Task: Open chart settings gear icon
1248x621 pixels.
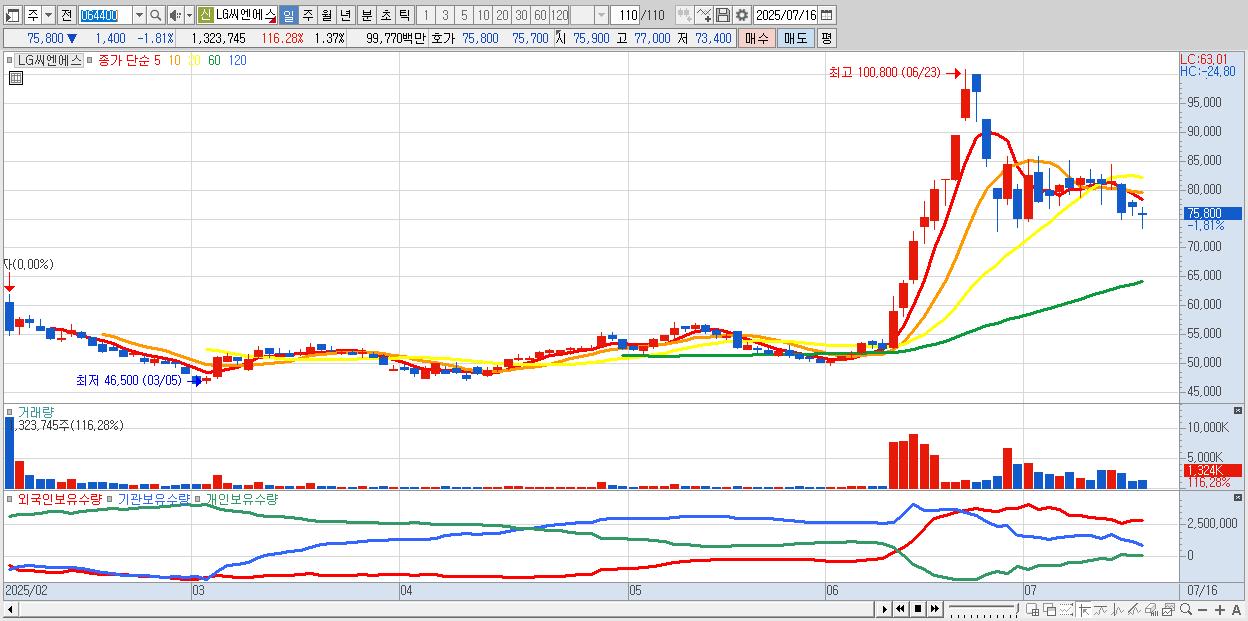Action: coord(741,15)
